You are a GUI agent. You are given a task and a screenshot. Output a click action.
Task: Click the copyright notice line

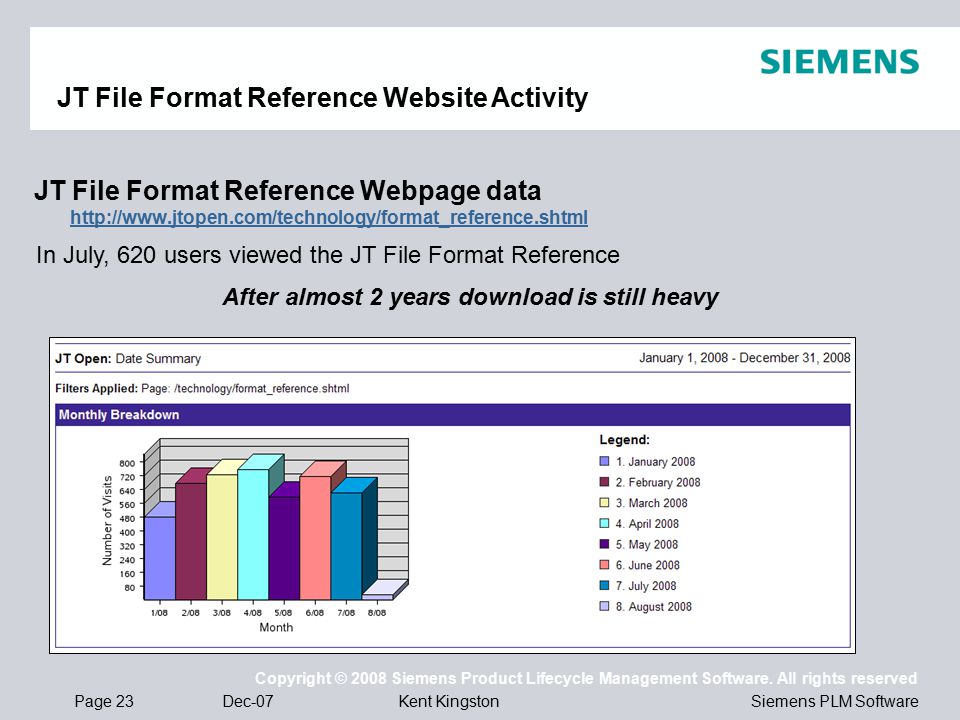pyautogui.click(x=586, y=678)
